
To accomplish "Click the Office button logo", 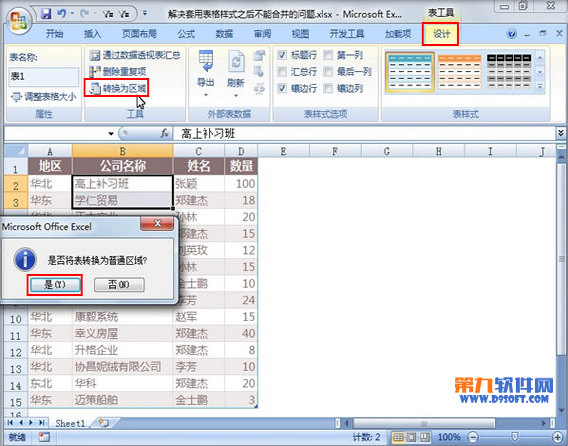I will [19, 21].
